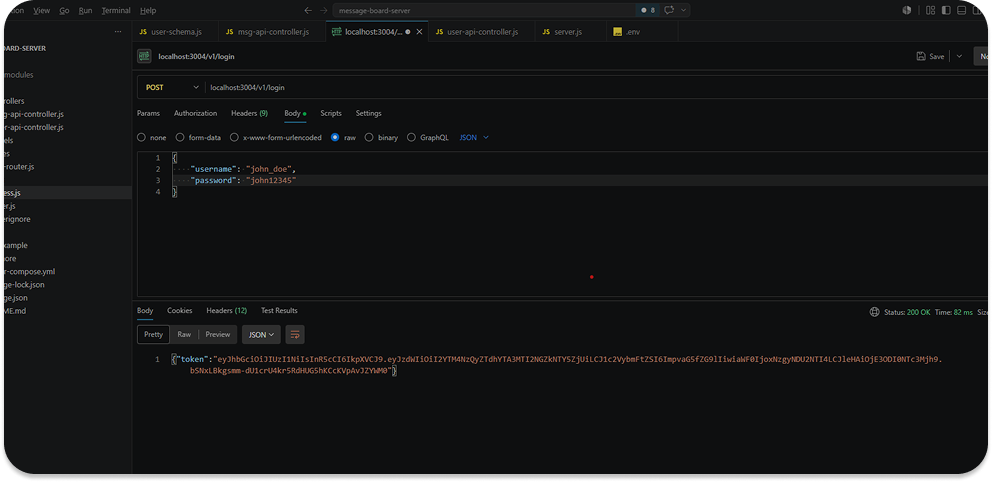
Task: Open the Run menu
Action: tap(85, 11)
